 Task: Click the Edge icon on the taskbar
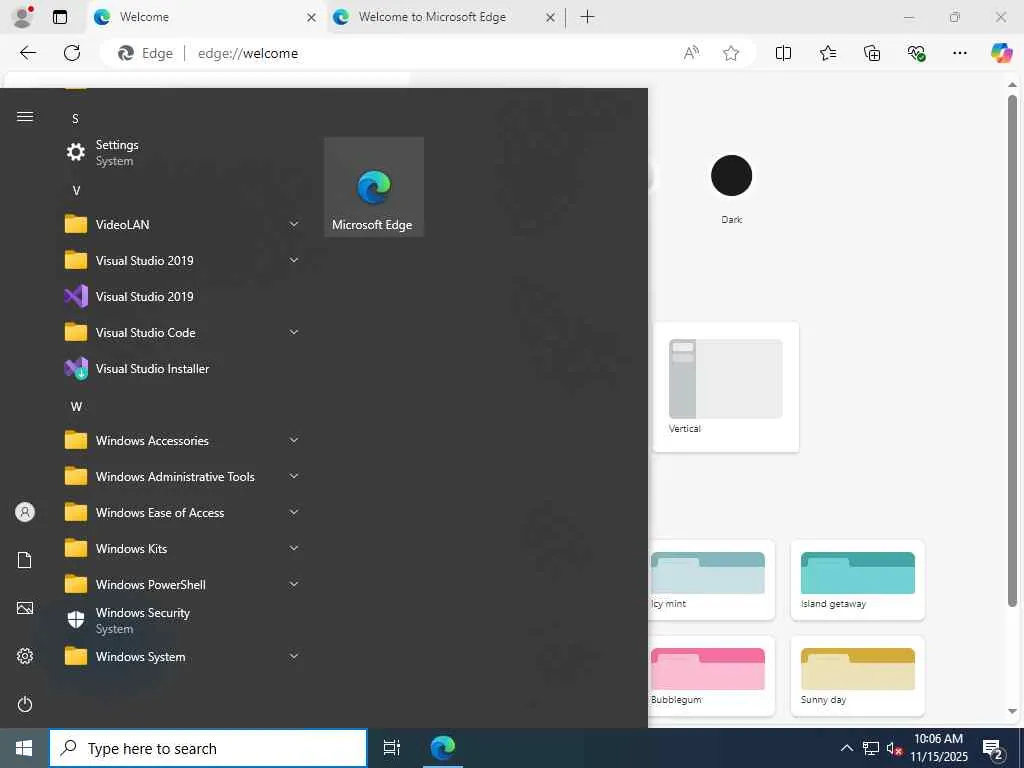coord(443,748)
